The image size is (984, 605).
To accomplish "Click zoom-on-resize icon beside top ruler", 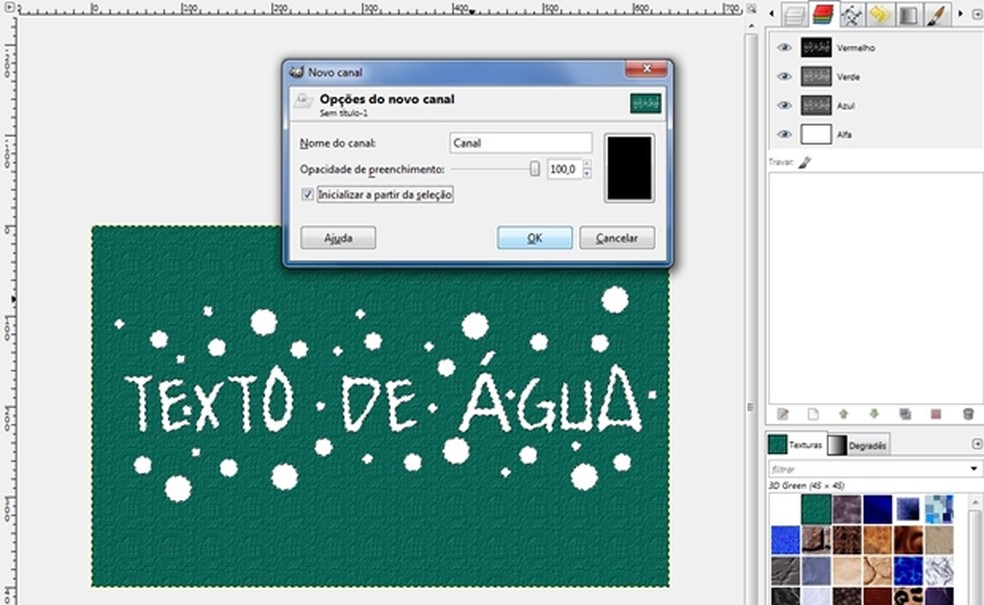I will click(x=751, y=8).
